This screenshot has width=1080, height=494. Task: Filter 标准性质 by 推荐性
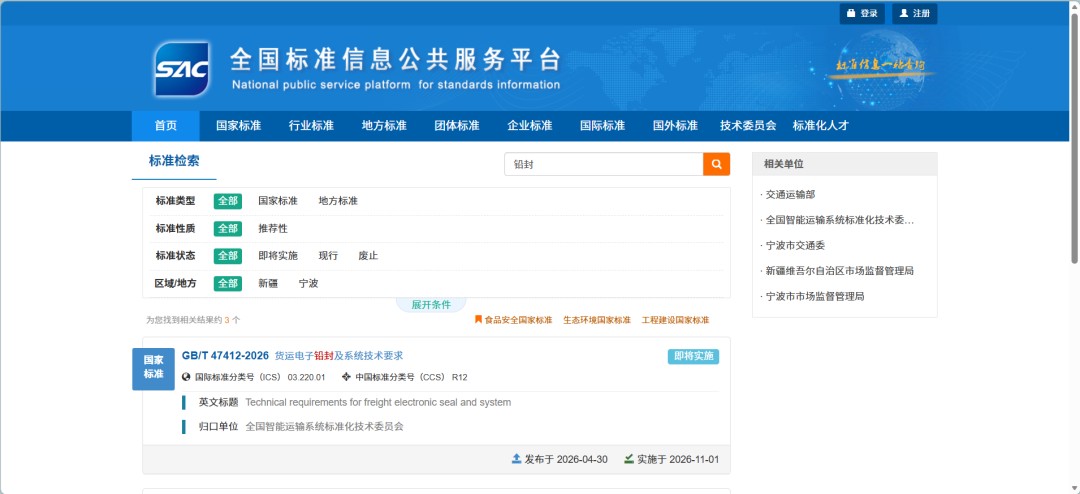pos(273,229)
